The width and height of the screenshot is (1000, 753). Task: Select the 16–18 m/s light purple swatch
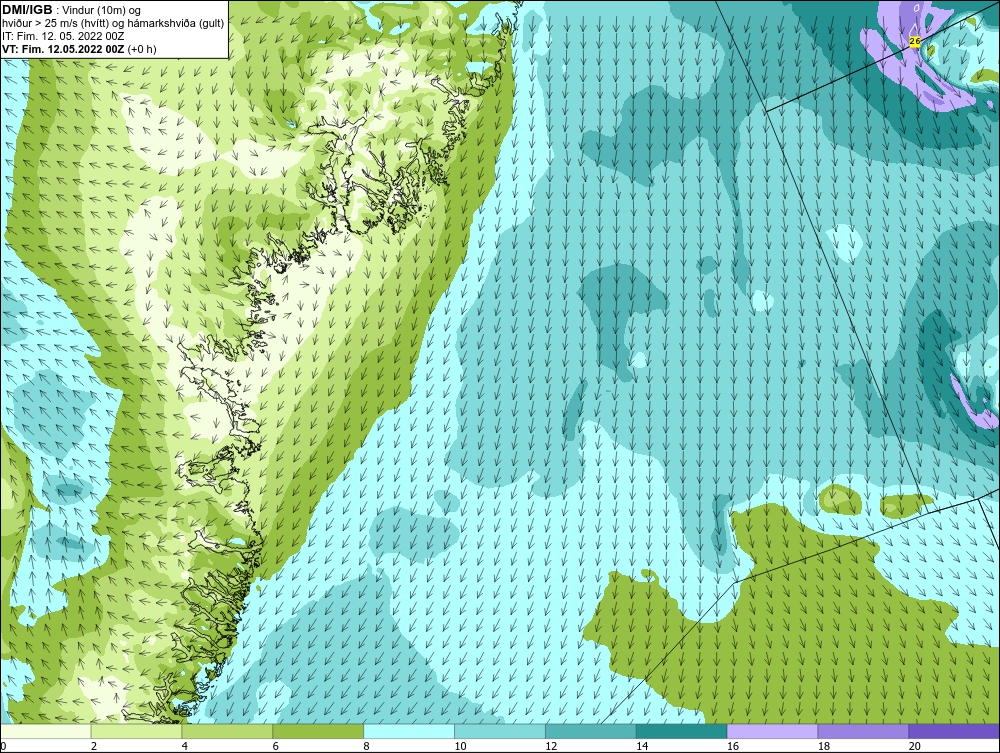click(x=772, y=731)
